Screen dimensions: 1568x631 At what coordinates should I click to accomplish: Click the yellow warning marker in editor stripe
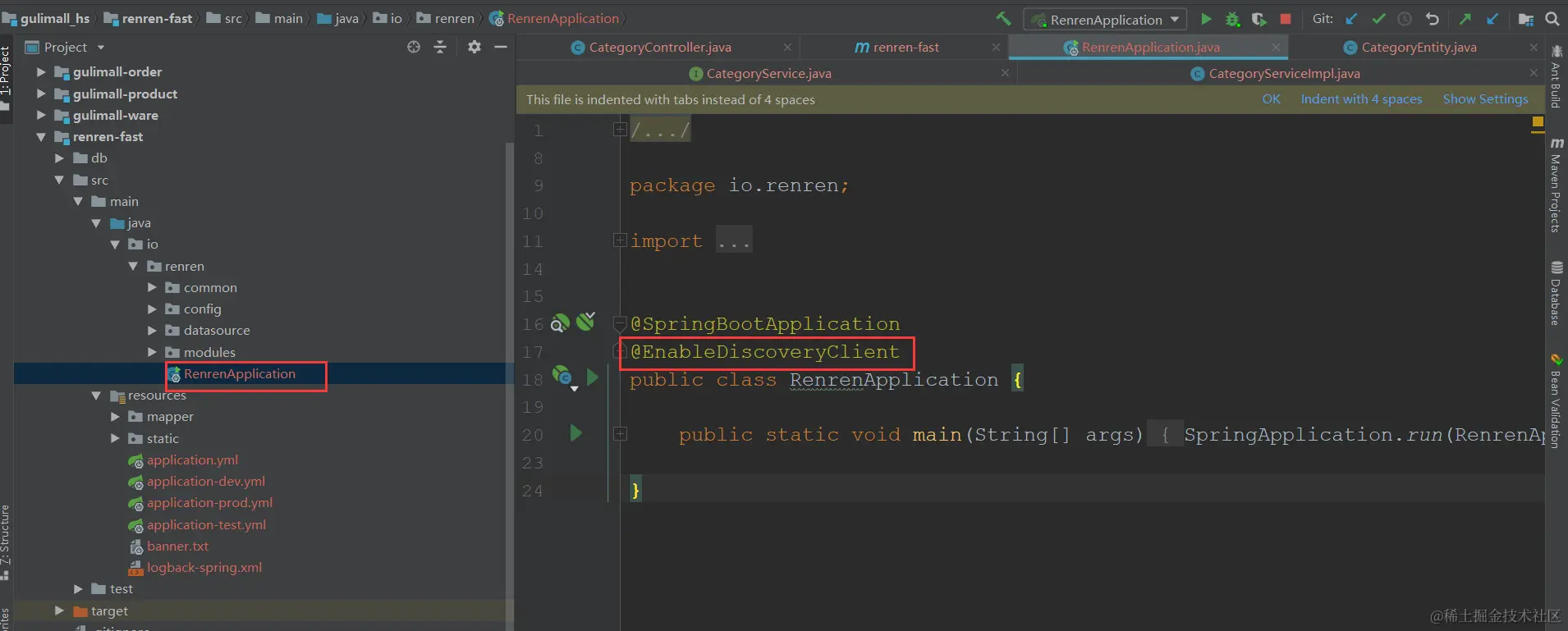pyautogui.click(x=1538, y=122)
